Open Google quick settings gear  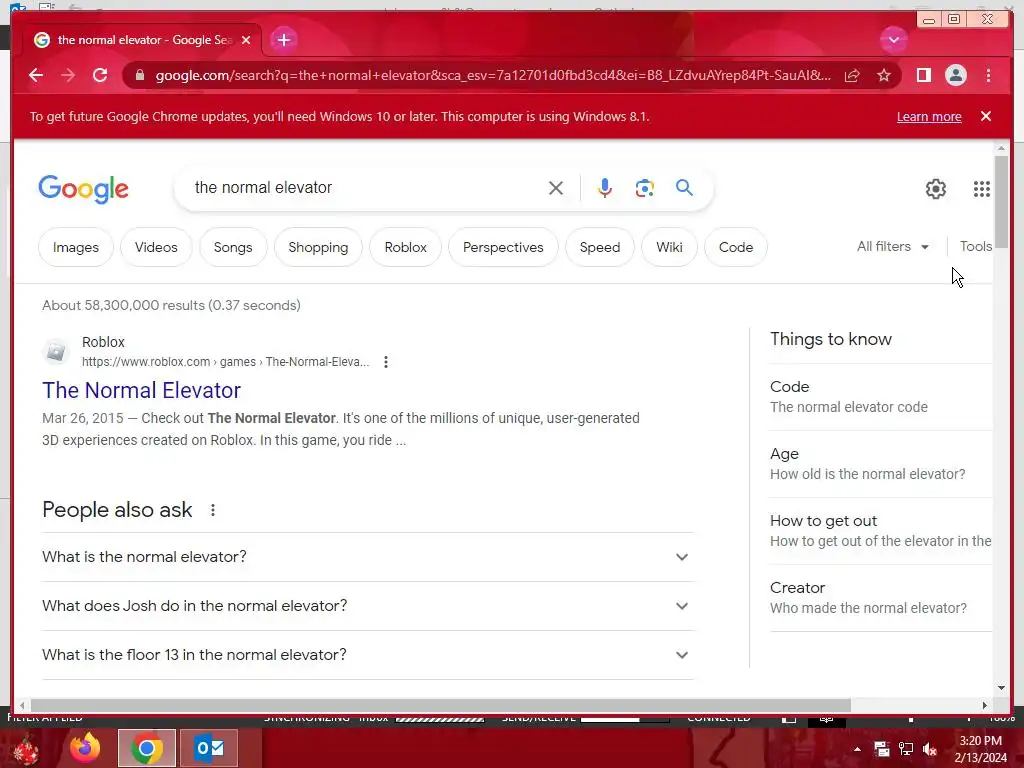(935, 189)
